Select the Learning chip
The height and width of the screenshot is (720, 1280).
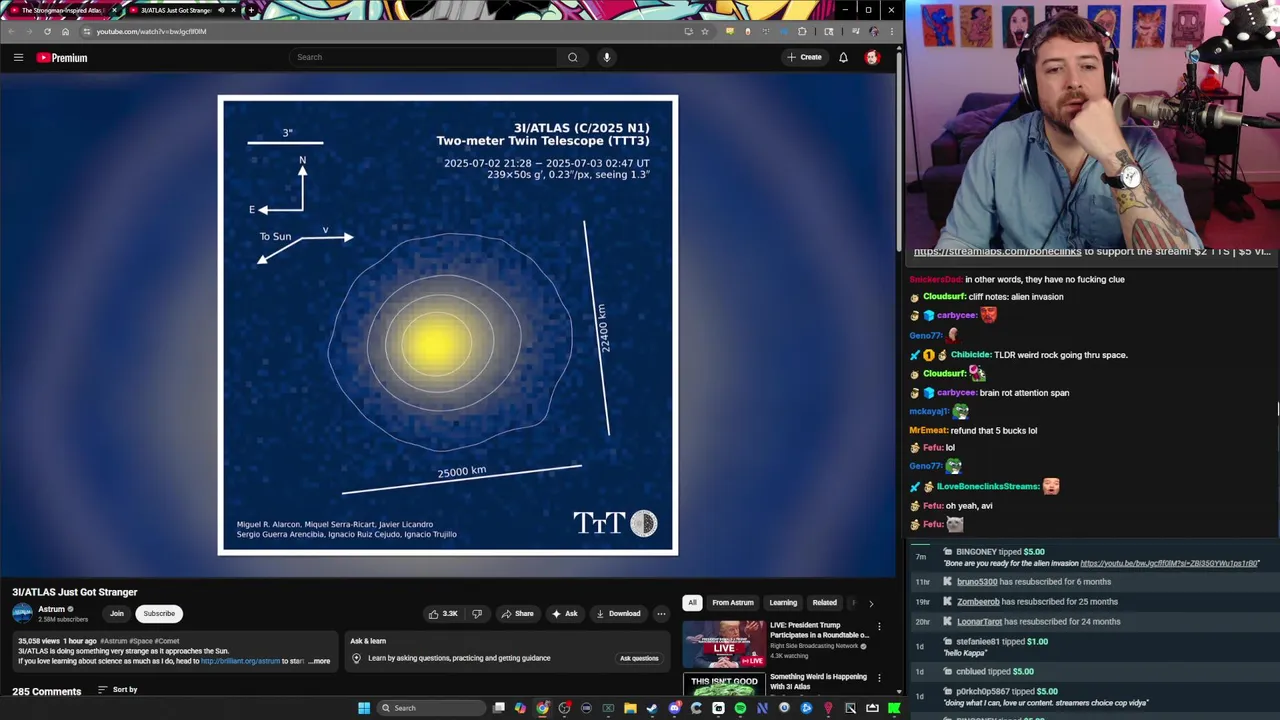point(783,603)
